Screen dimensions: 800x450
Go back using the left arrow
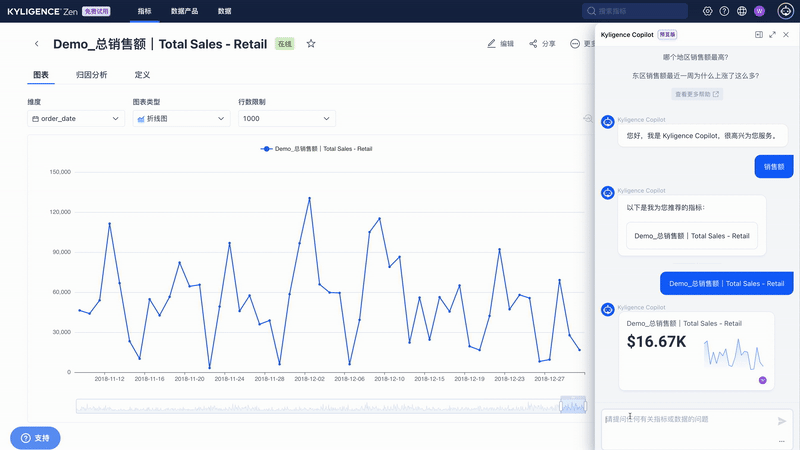[x=37, y=44]
